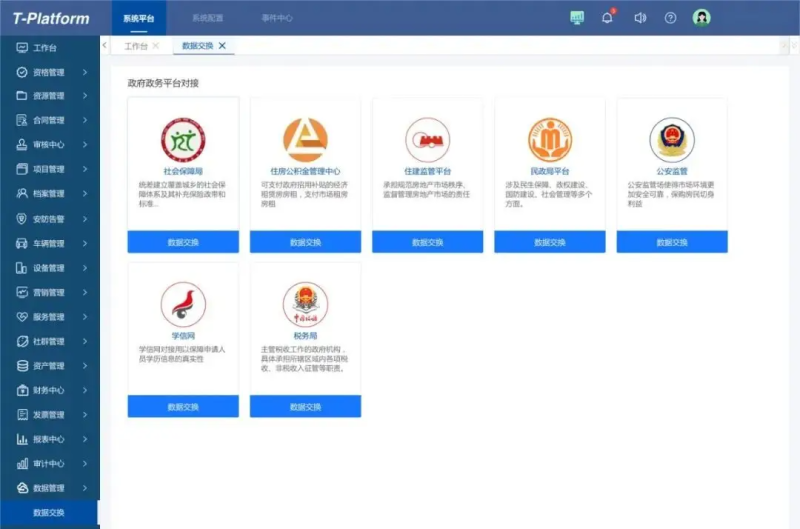The image size is (800, 529).
Task: Close the 工作台 page tab
Action: 156,46
